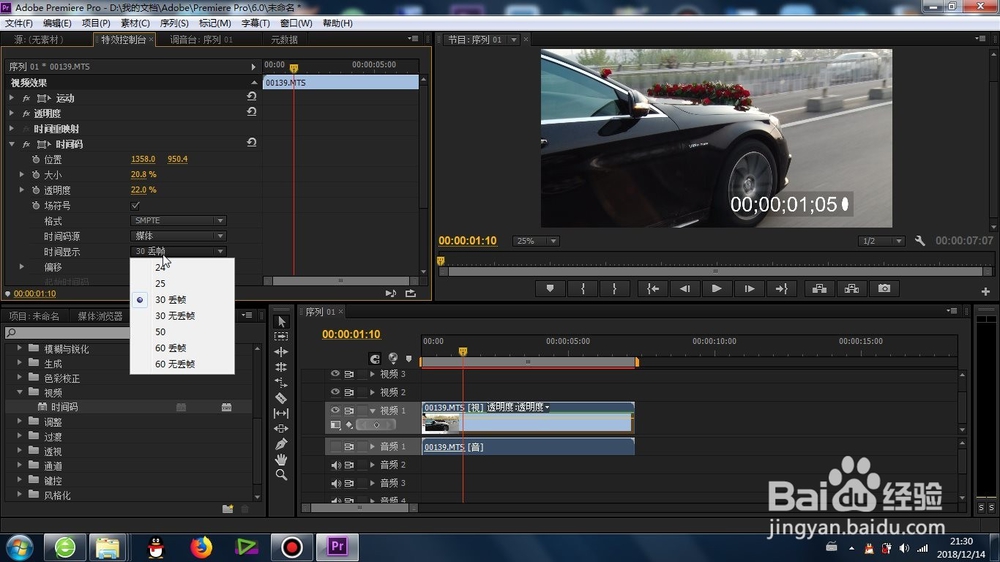Click the Extract button

851,289
